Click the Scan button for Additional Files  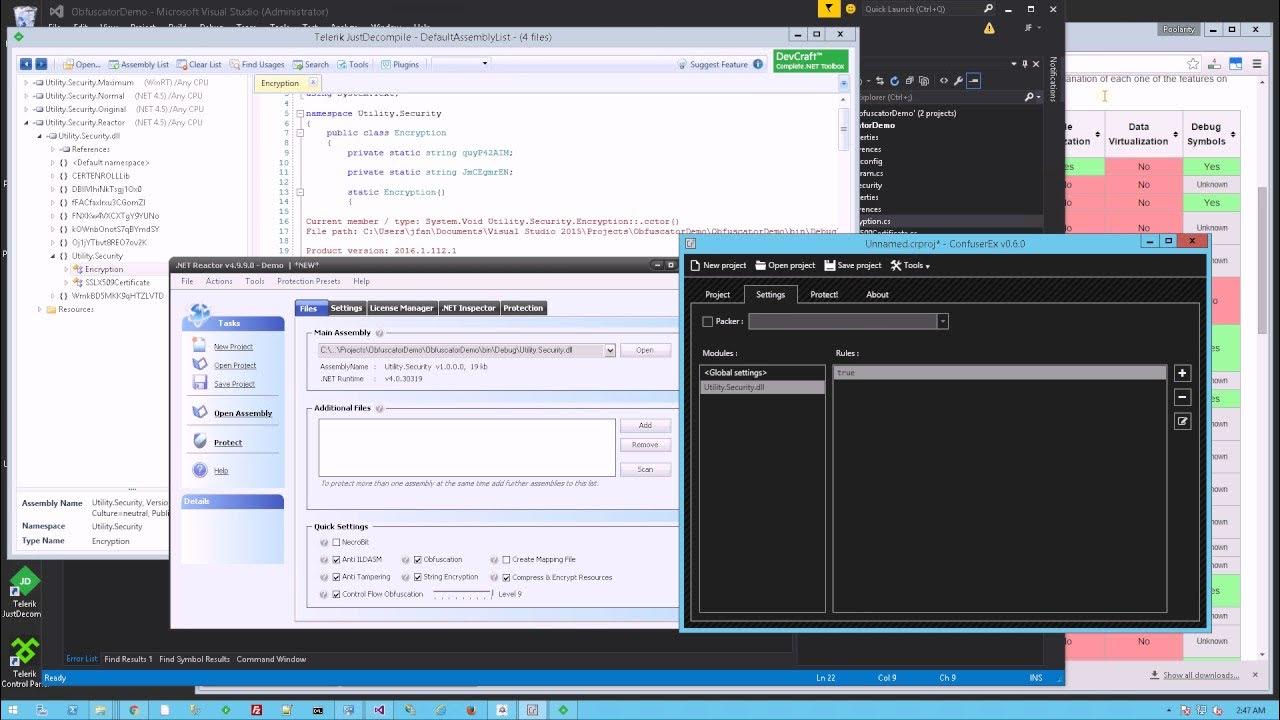pyautogui.click(x=645, y=469)
